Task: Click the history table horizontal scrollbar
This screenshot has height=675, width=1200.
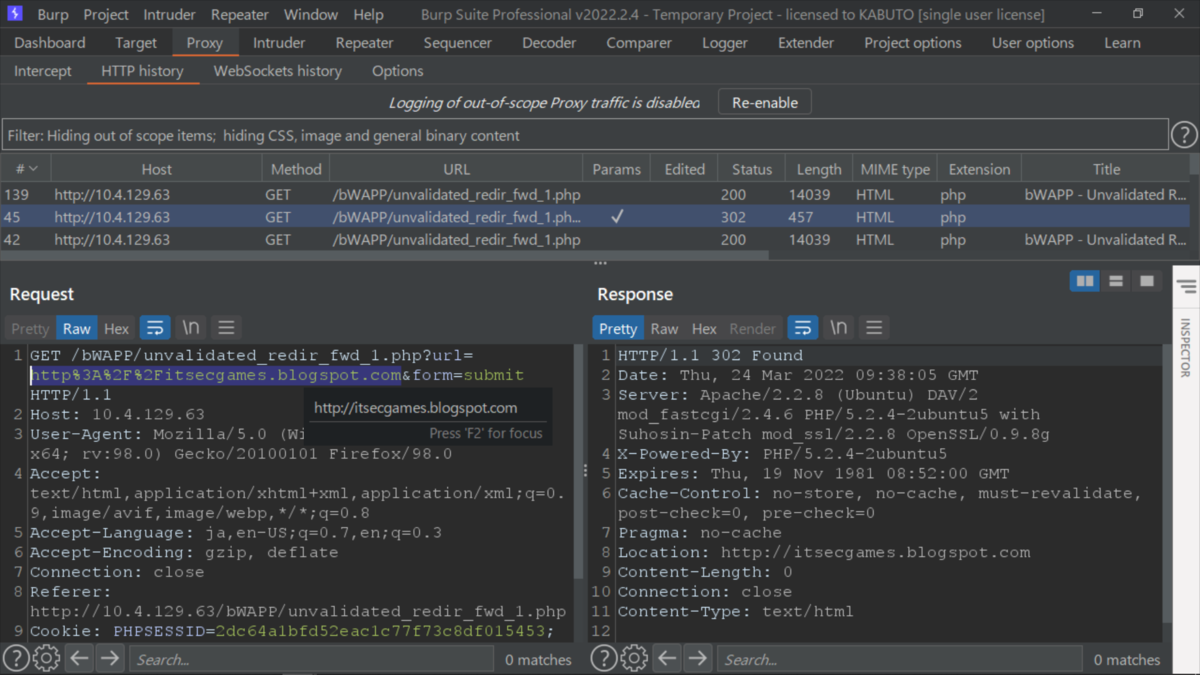Action: pyautogui.click(x=385, y=256)
